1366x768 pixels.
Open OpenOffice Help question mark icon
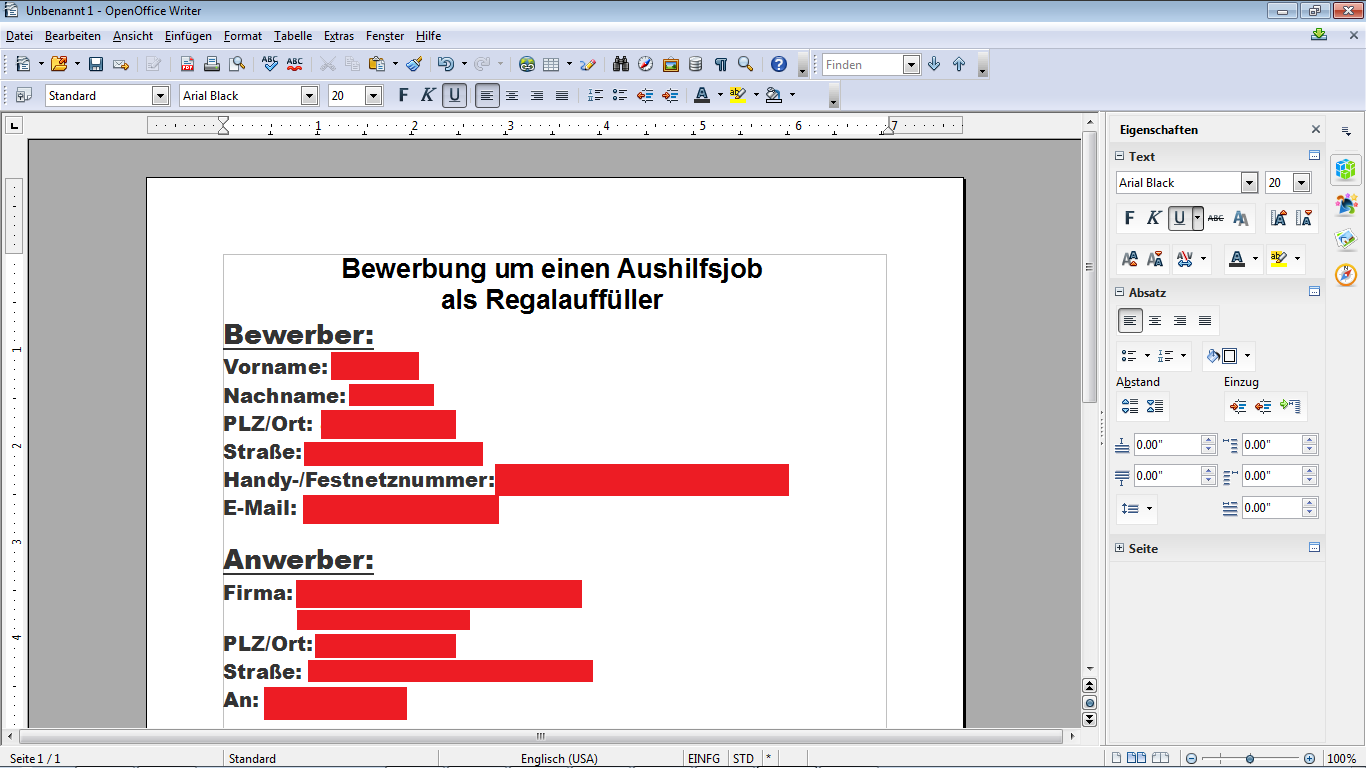(779, 64)
